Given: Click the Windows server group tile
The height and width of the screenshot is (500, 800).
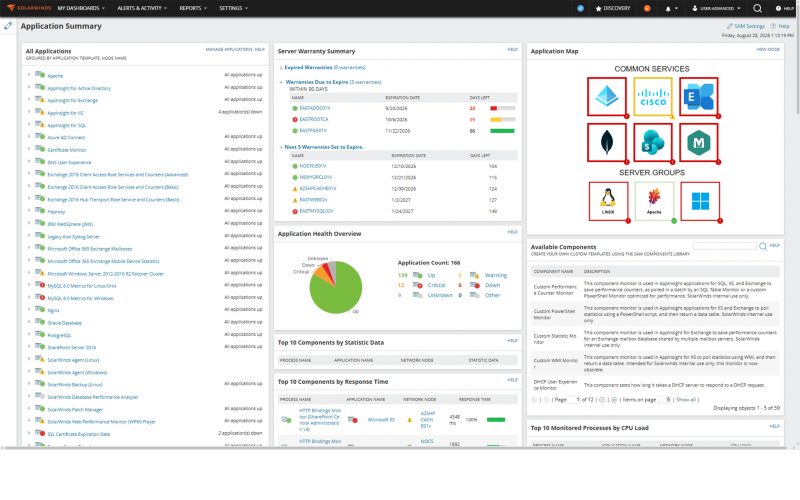Looking at the screenshot, I should coord(700,201).
